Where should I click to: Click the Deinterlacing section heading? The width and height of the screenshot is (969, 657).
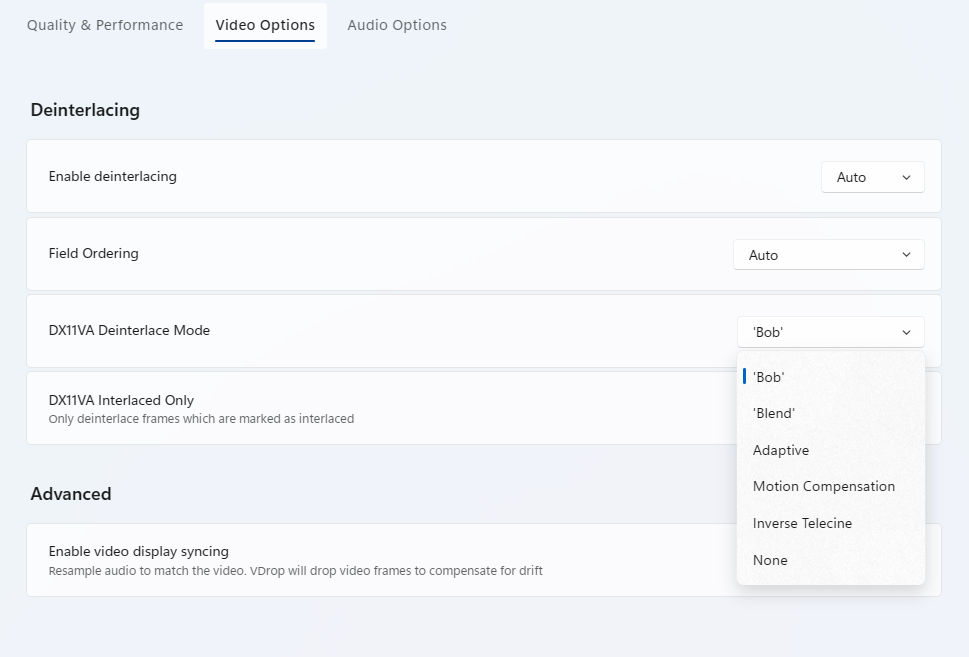coord(85,110)
